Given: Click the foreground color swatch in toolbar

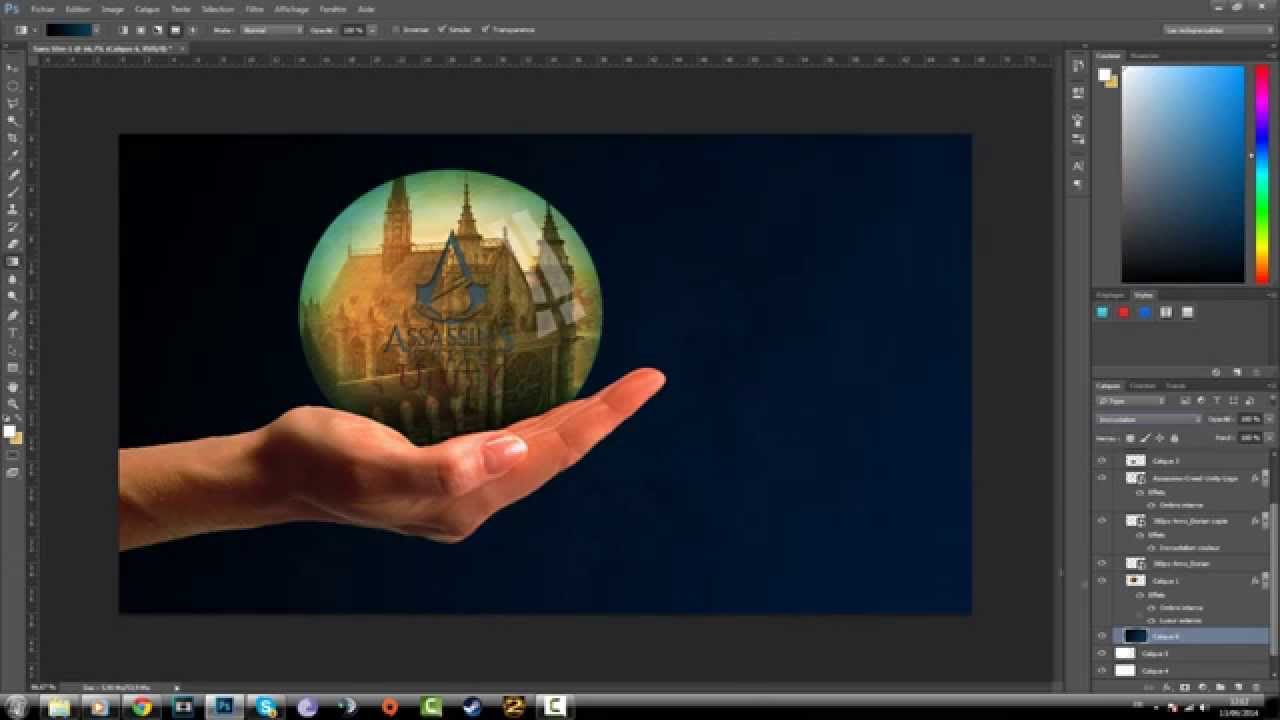Looking at the screenshot, I should [9, 431].
